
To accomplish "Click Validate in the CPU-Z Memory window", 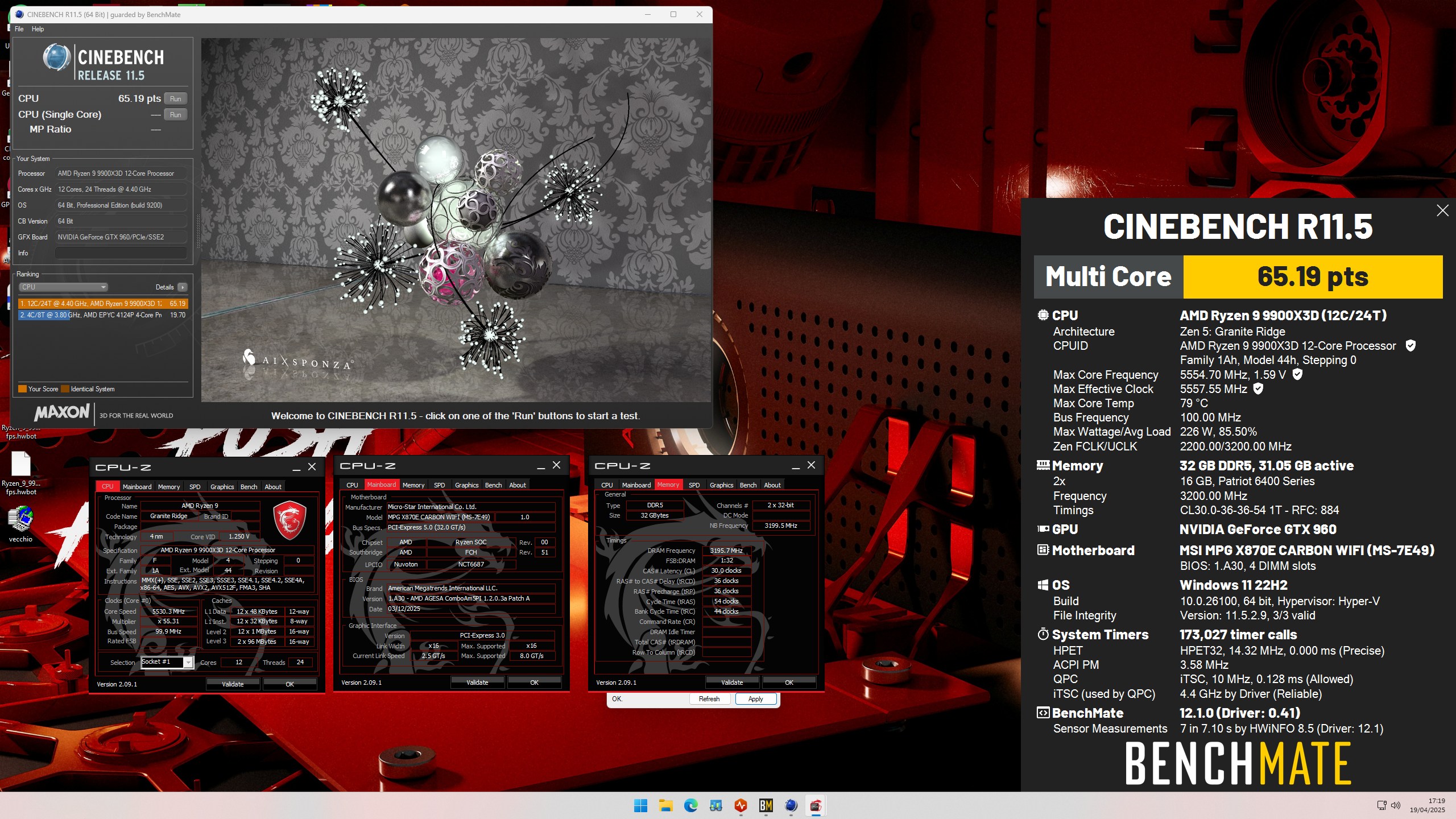I will (x=732, y=682).
